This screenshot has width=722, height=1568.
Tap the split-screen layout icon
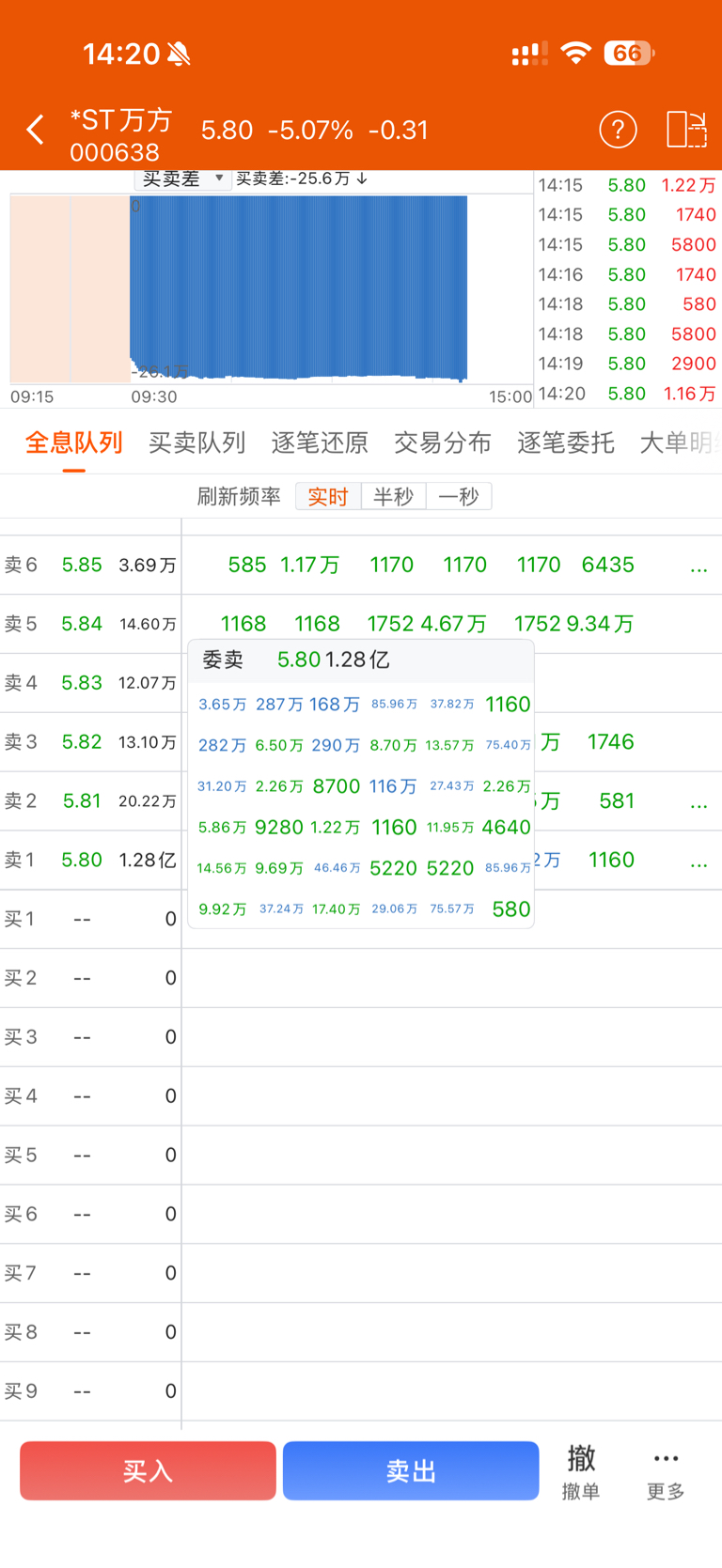tap(686, 130)
